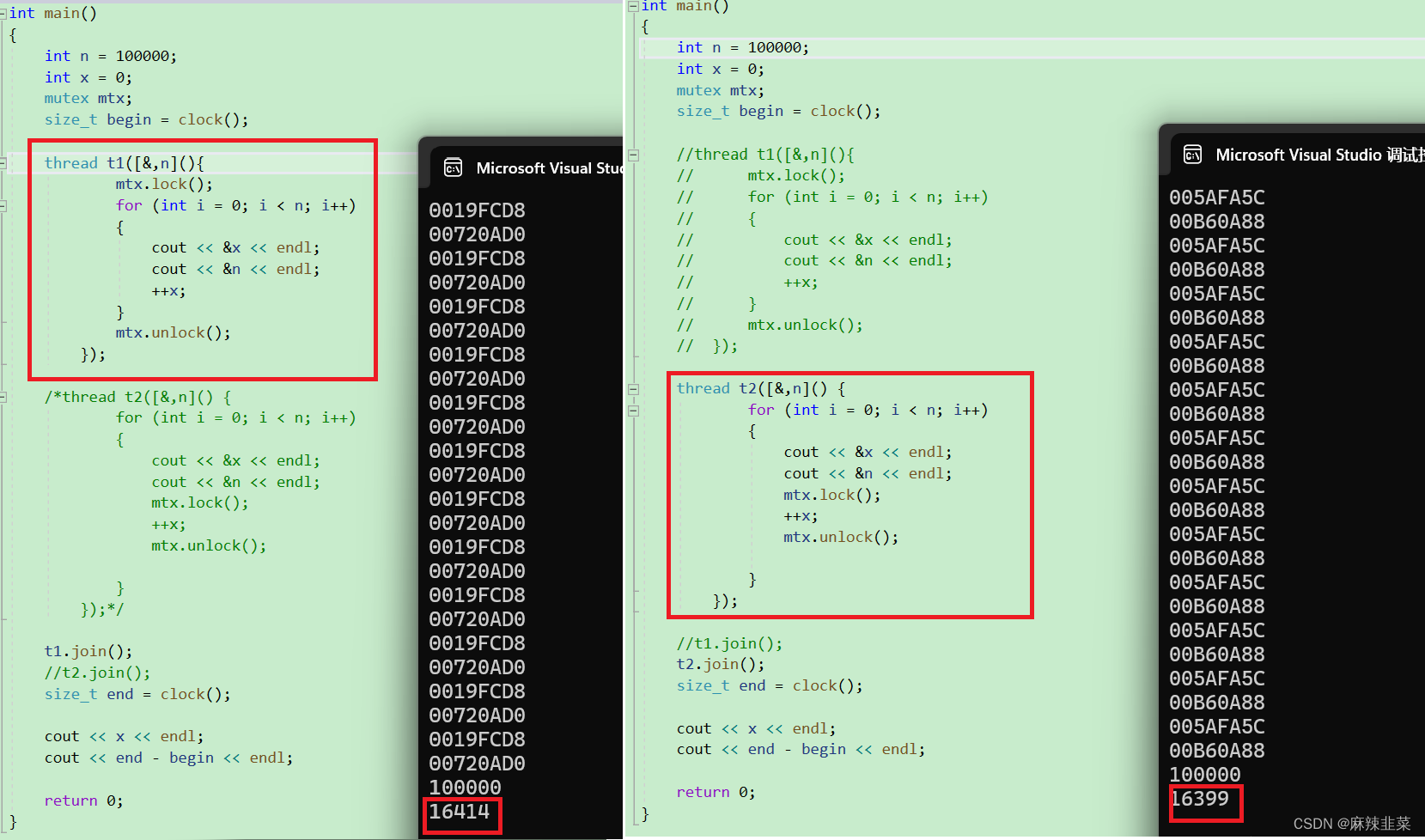Click 't2.join();' in the right editor
1425x840 pixels.
coord(721,664)
